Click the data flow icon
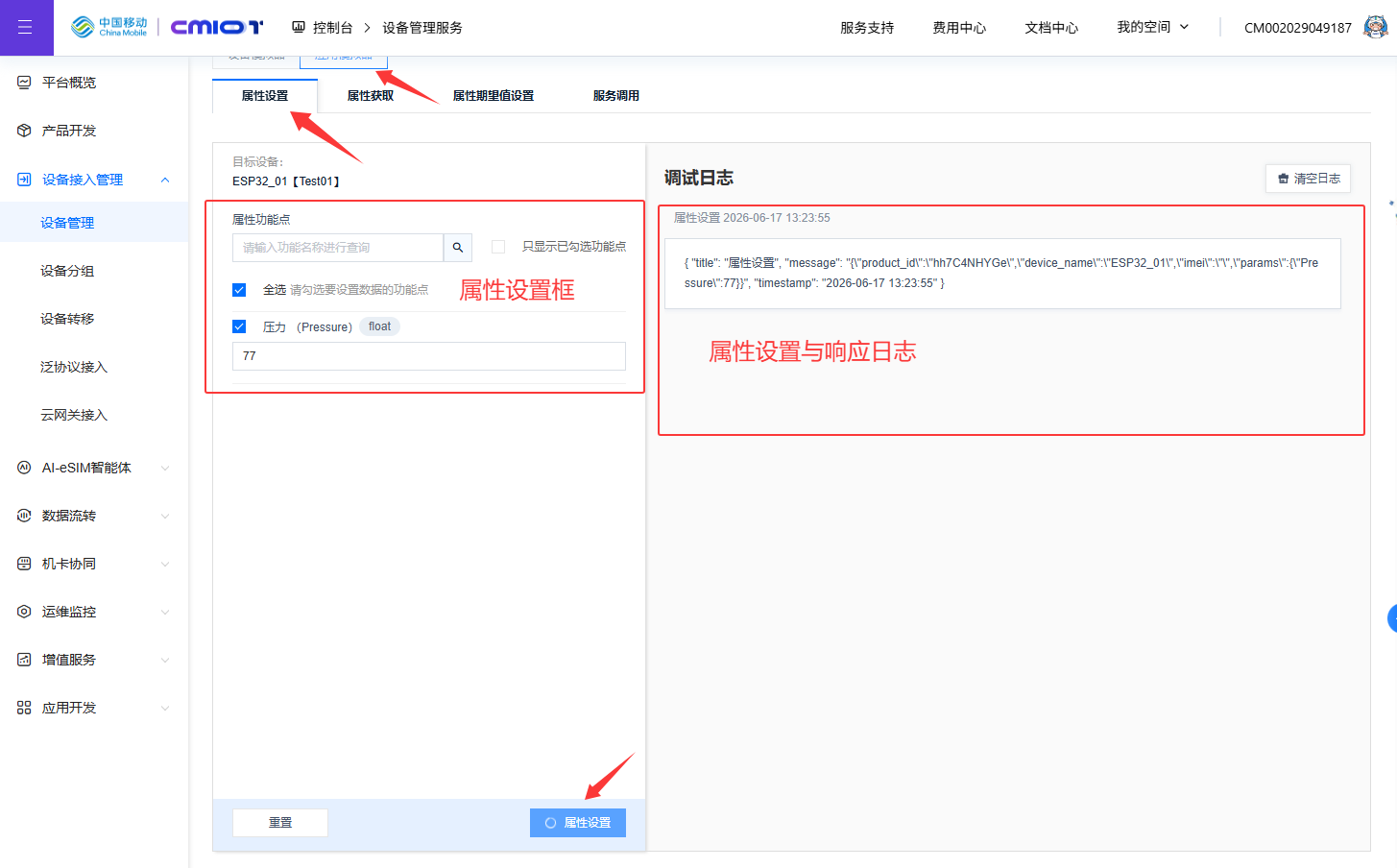The width and height of the screenshot is (1397, 868). pos(24,516)
